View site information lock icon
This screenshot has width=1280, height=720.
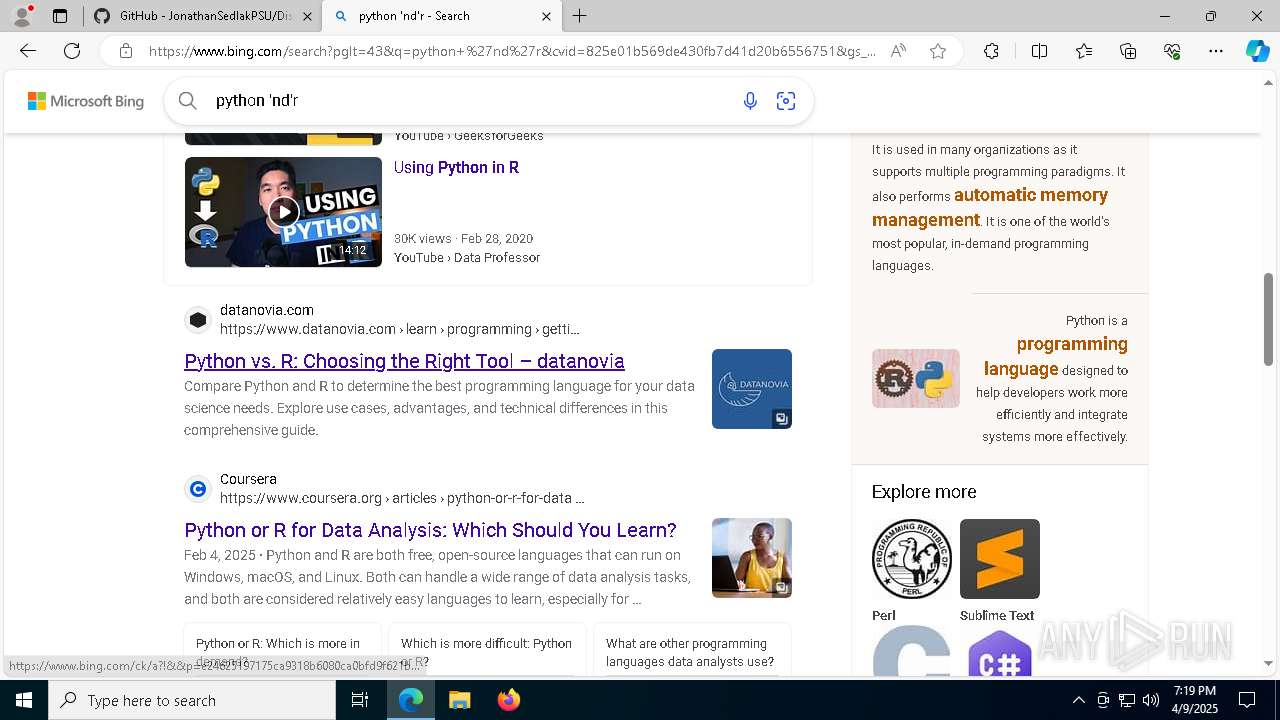[126, 51]
